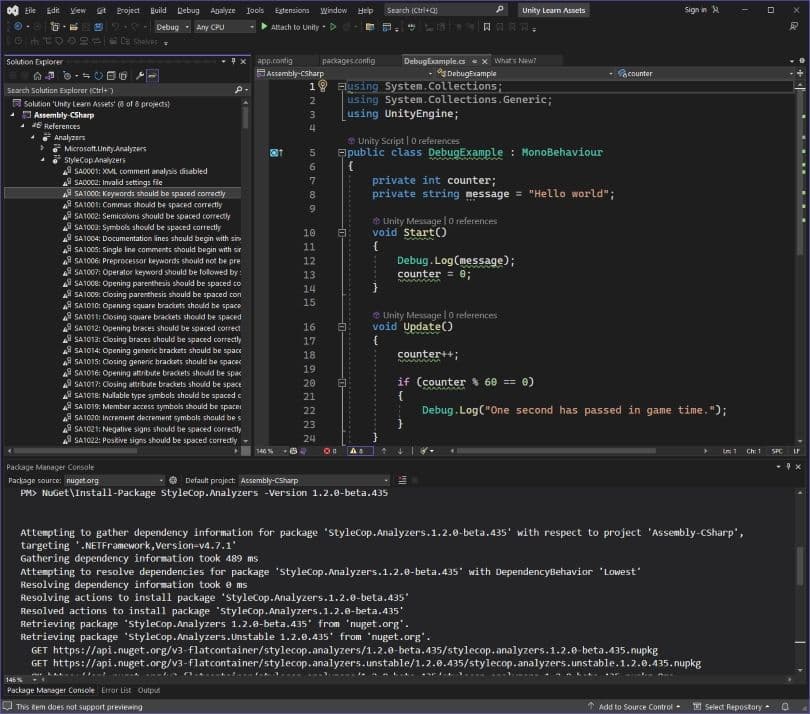Click the green Attach to Unity play icon

tap(264, 27)
